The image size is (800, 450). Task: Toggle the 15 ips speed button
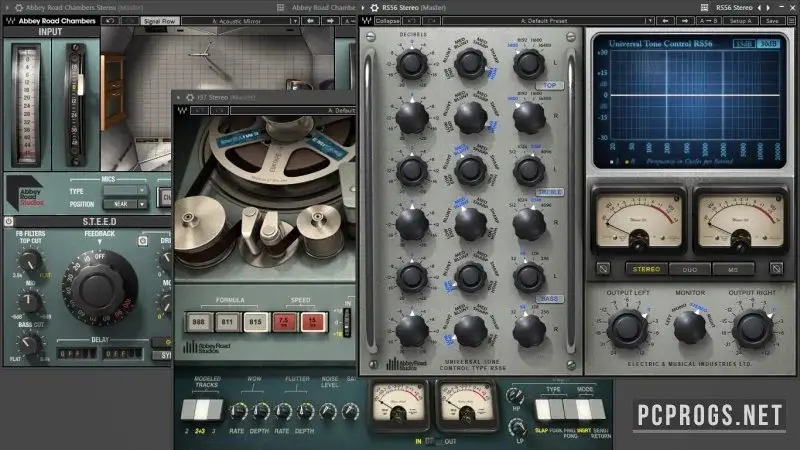(313, 321)
